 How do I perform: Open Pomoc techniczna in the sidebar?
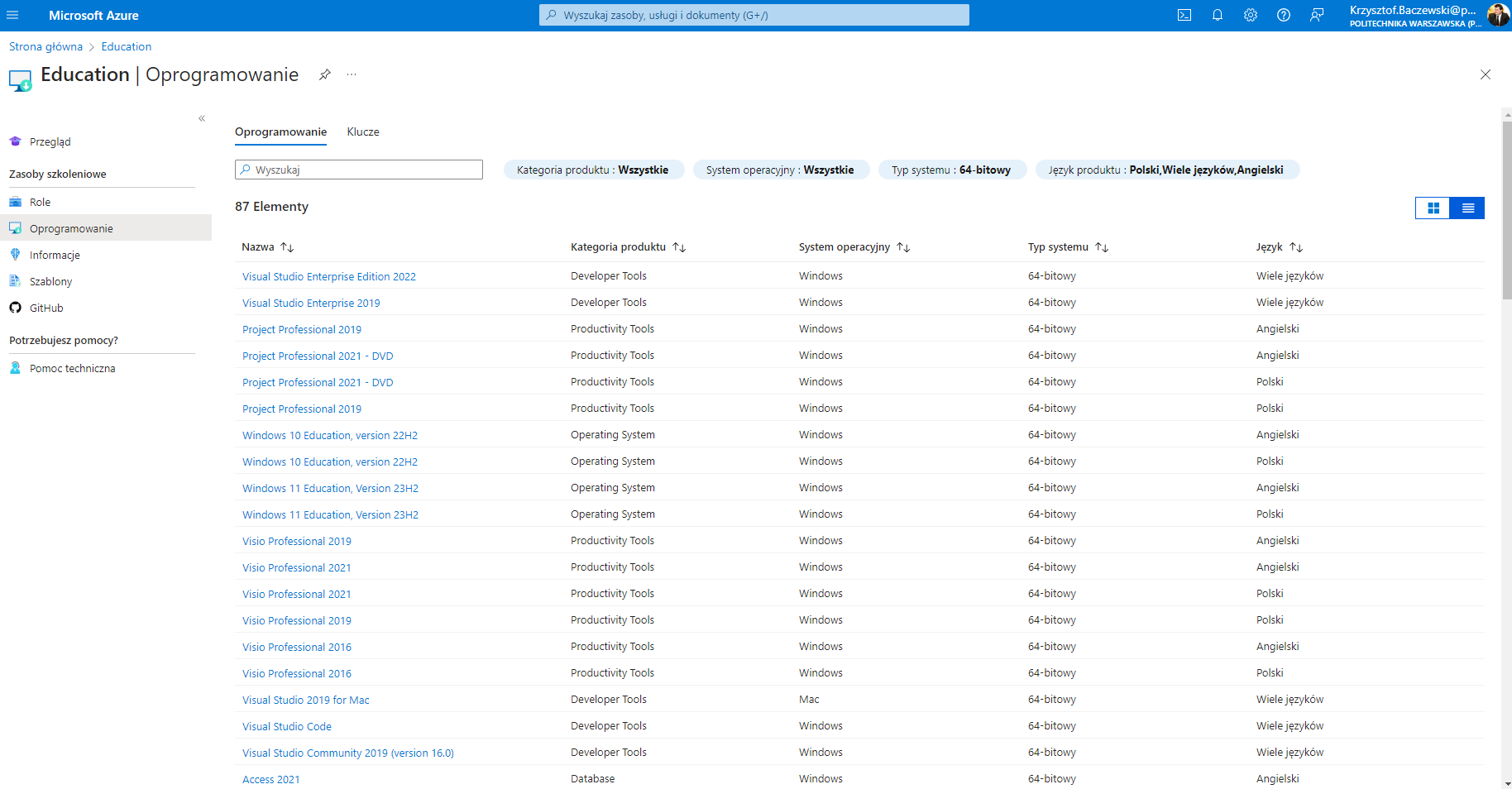[x=73, y=368]
